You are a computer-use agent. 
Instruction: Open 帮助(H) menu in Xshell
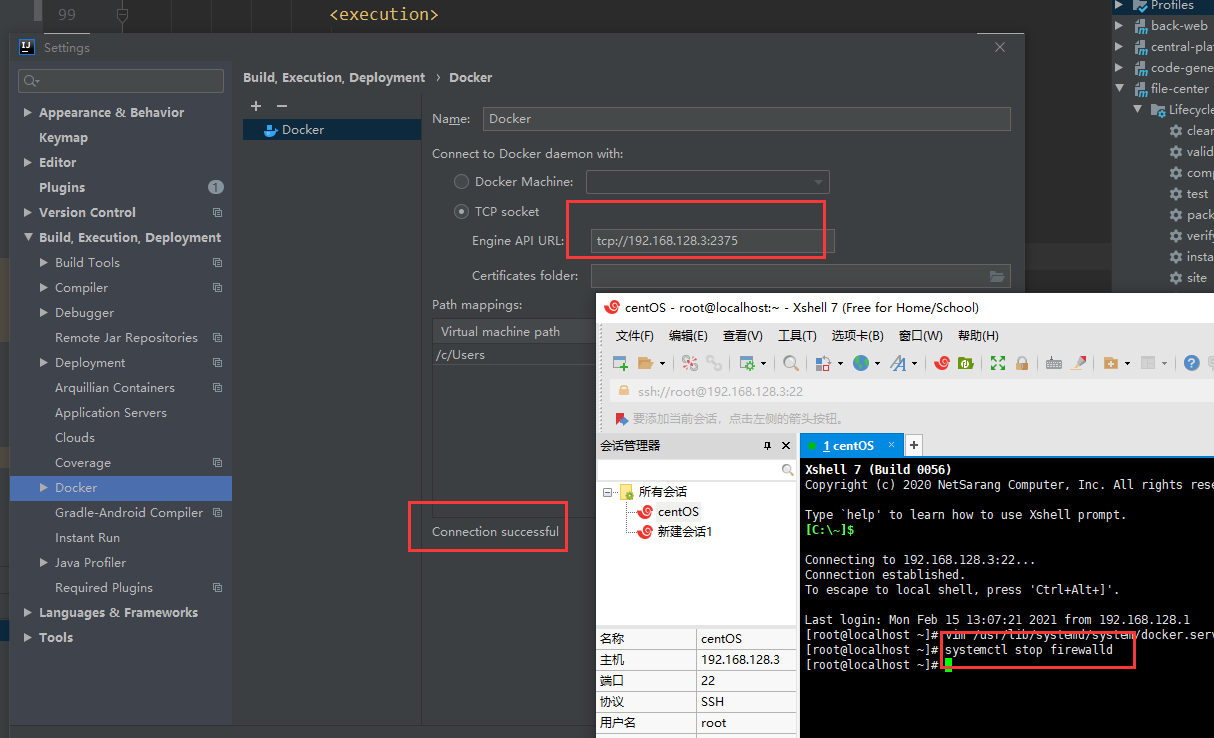click(x=978, y=336)
